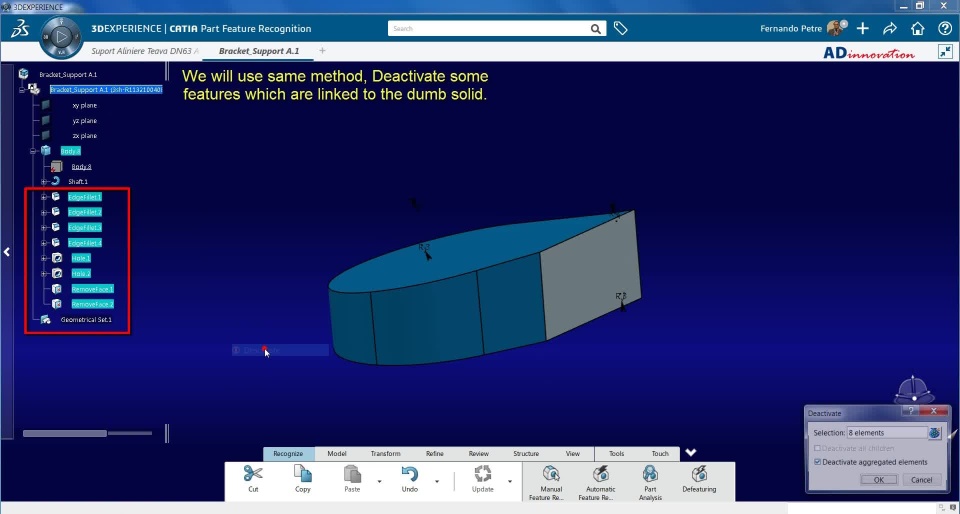The width and height of the screenshot is (960, 514).
Task: Switch to the Refine tab
Action: (435, 453)
